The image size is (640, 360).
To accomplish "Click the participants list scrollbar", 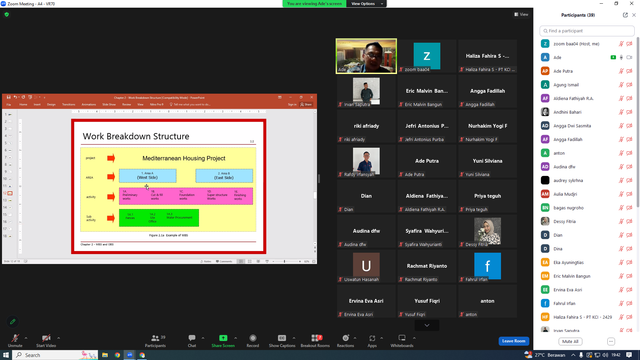I will tap(638, 122).
